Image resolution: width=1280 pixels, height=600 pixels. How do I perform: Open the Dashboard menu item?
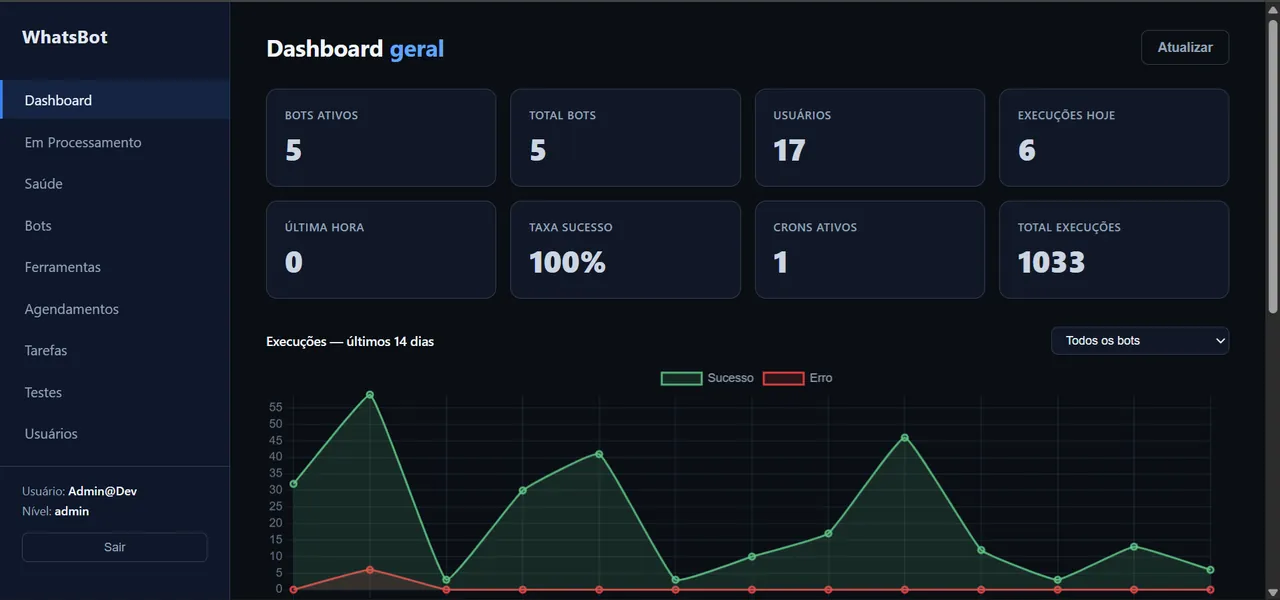[x=115, y=100]
